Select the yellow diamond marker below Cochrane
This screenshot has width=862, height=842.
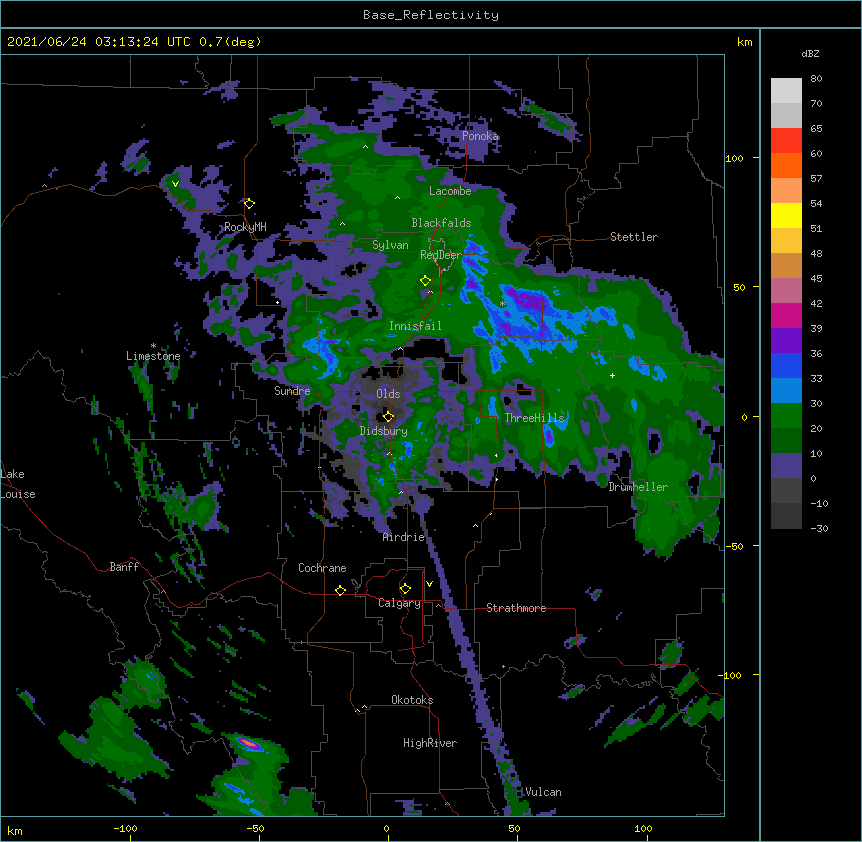point(340,590)
